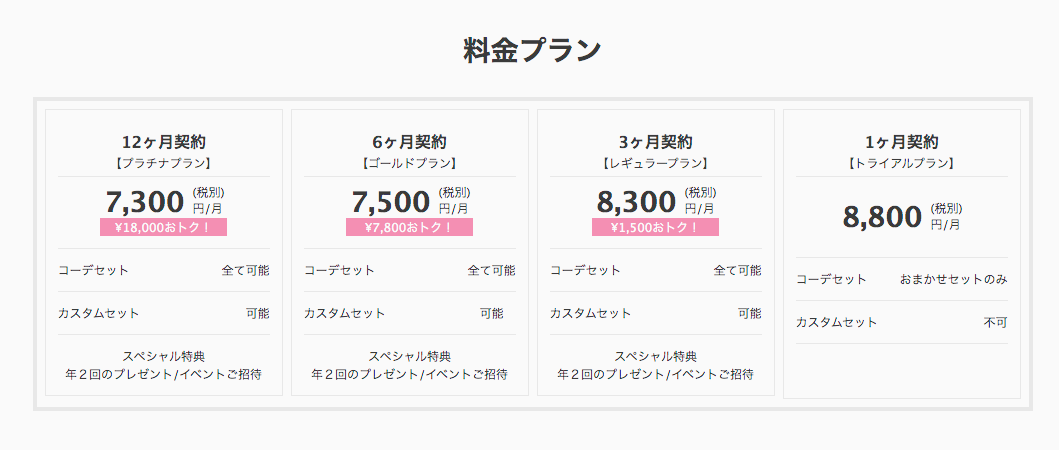Click the 【プラチナプラン】 label
This screenshot has width=1059, height=450.
[163, 163]
